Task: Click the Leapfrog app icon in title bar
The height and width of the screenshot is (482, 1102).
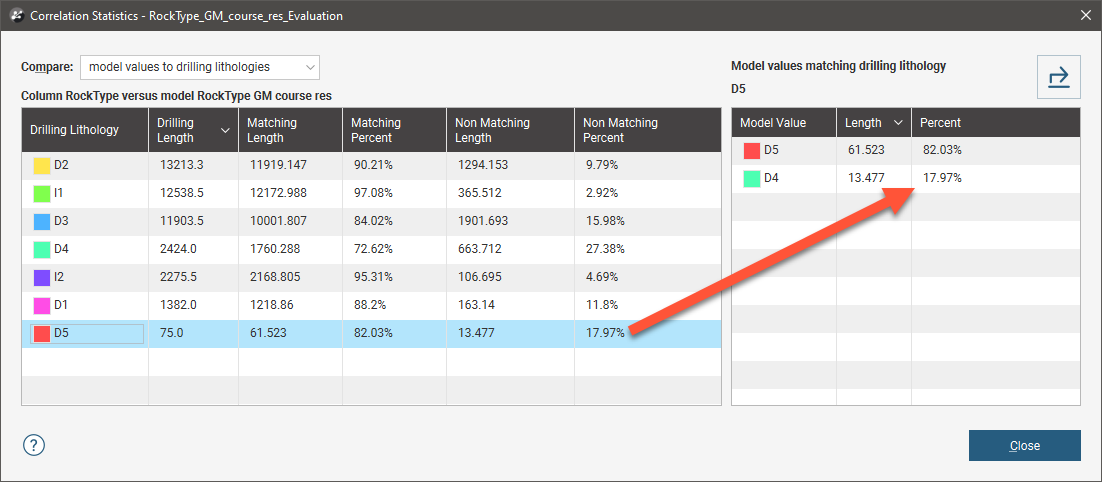Action: pos(16,15)
